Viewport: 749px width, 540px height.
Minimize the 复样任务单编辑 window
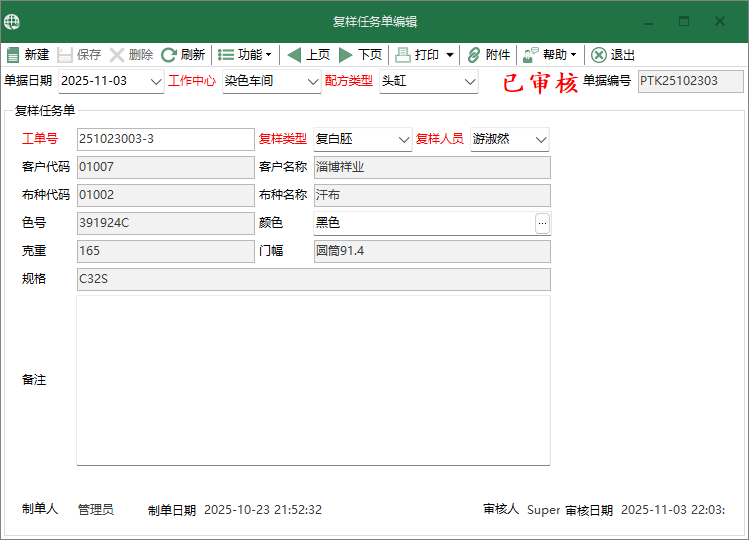[x=648, y=22]
